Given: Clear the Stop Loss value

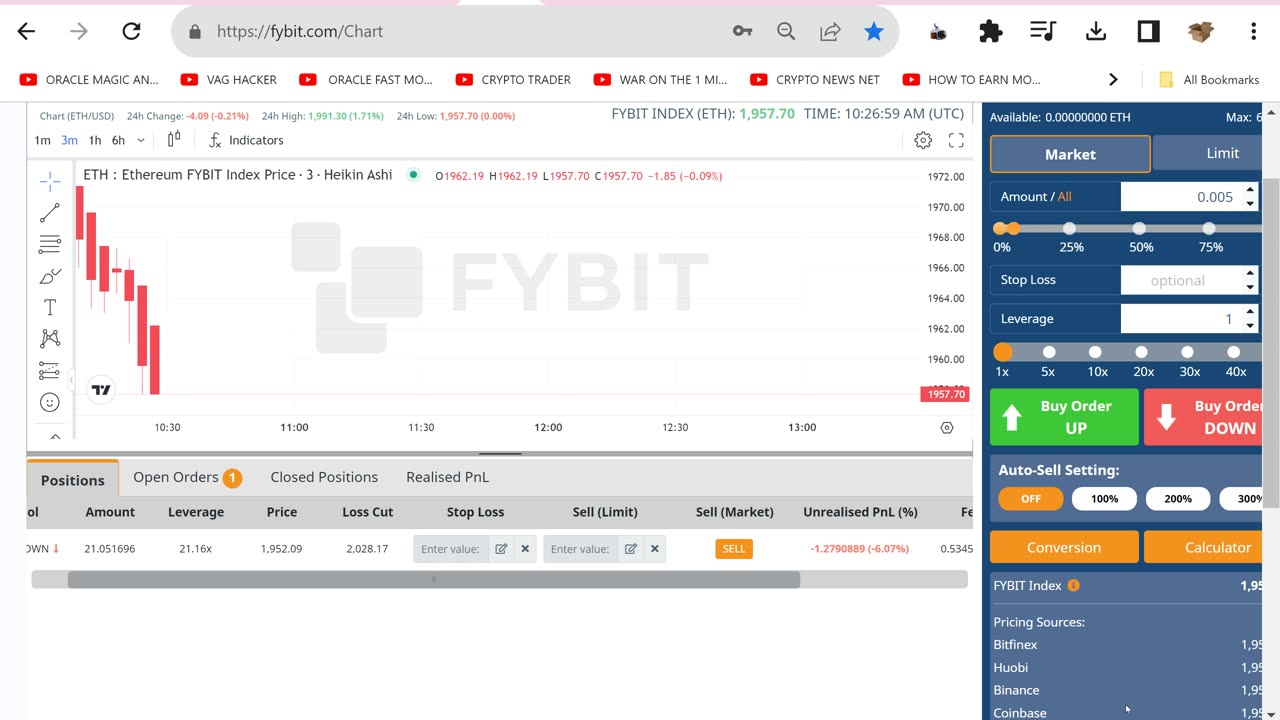Looking at the screenshot, I should (525, 549).
